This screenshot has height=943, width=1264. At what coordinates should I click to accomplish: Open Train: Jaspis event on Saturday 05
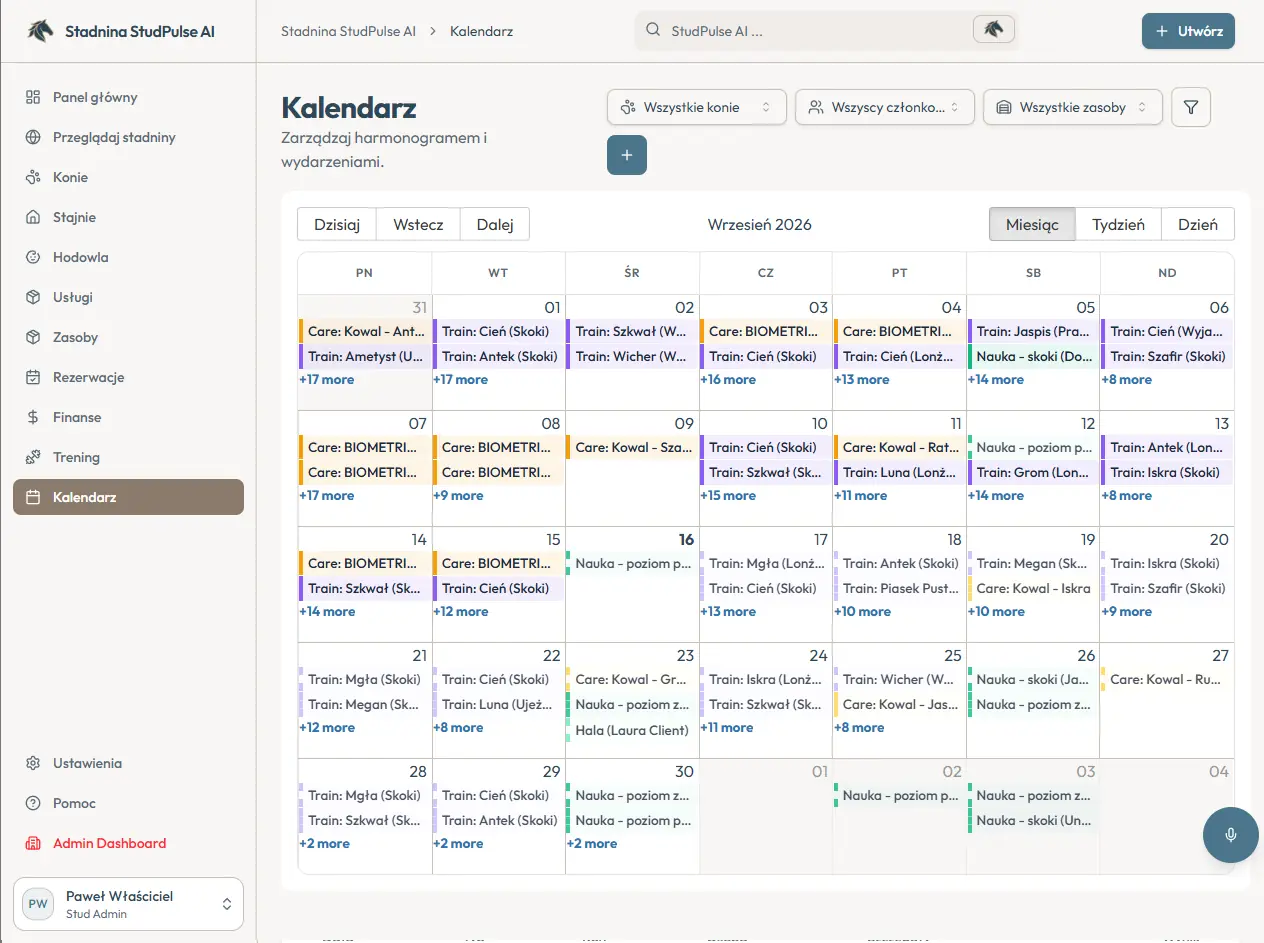coord(1033,331)
